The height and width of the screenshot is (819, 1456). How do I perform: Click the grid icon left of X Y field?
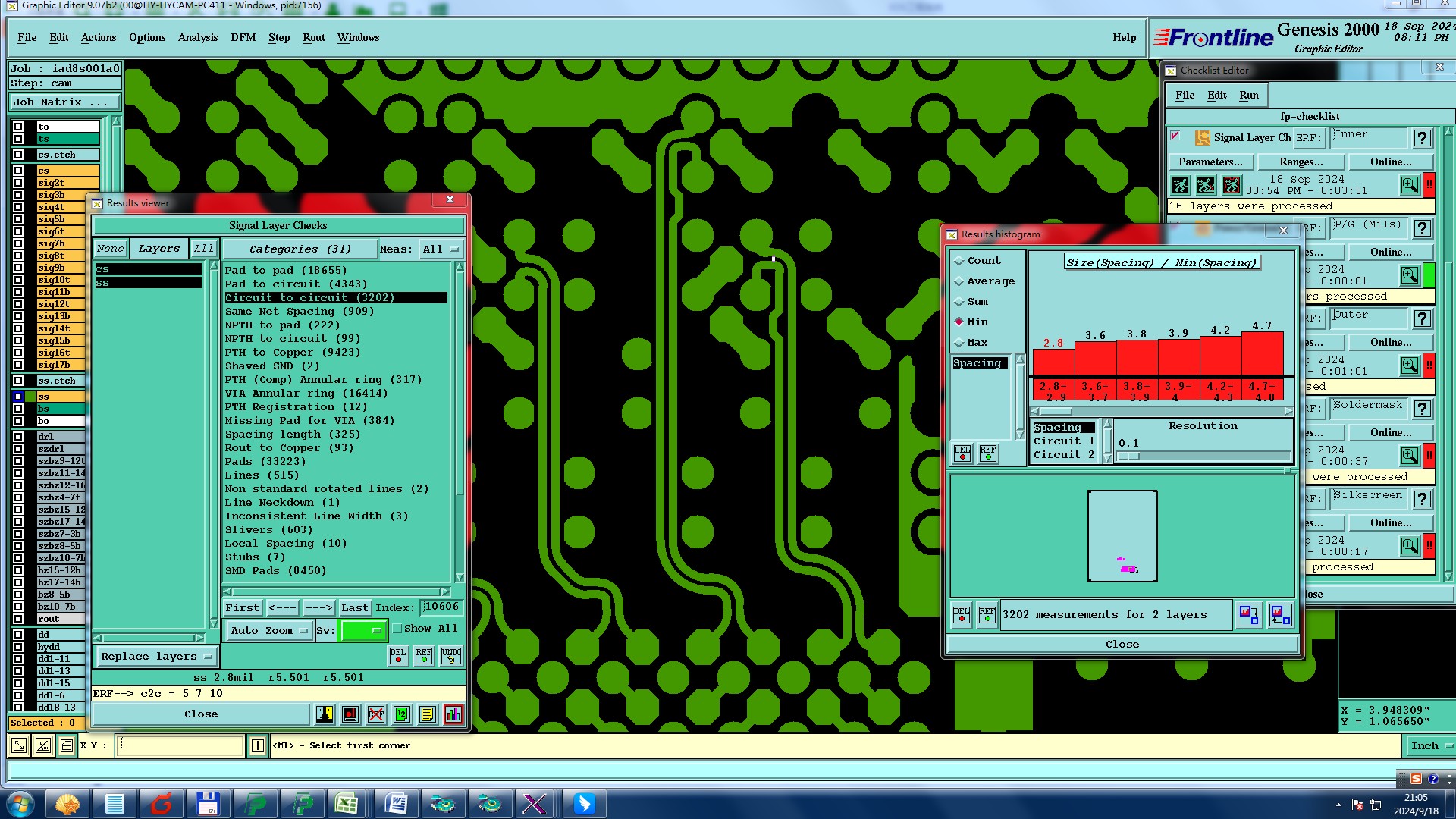pos(67,745)
